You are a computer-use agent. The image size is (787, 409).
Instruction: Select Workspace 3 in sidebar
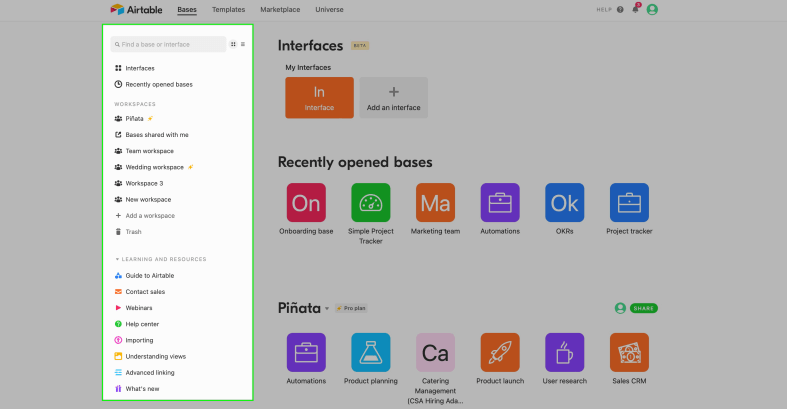(x=139, y=183)
